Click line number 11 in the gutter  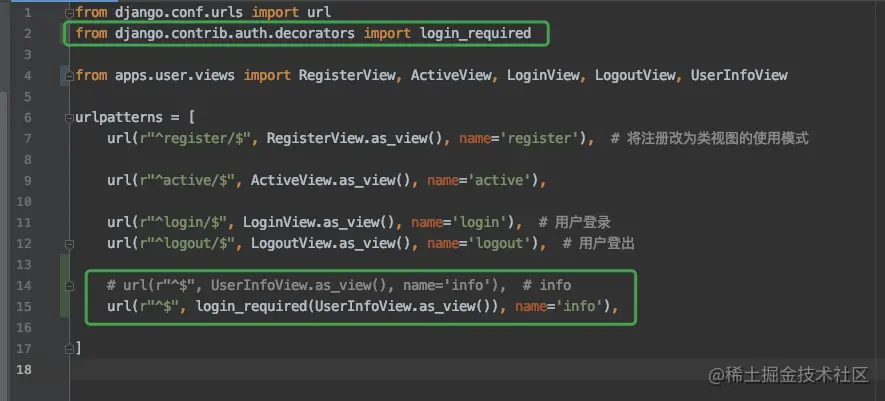pyautogui.click(x=24, y=223)
